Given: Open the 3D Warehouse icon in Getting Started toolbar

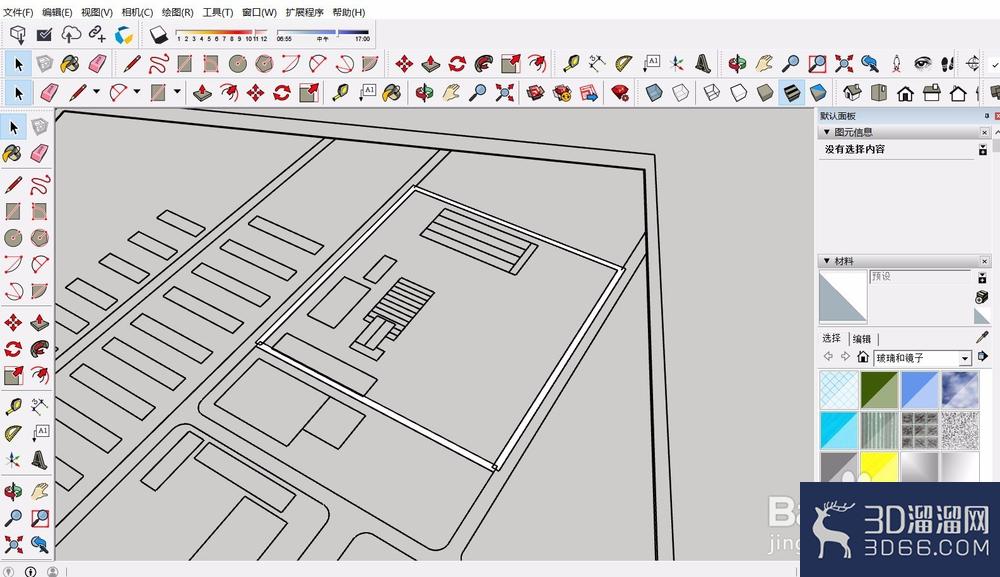Looking at the screenshot, I should [536, 93].
